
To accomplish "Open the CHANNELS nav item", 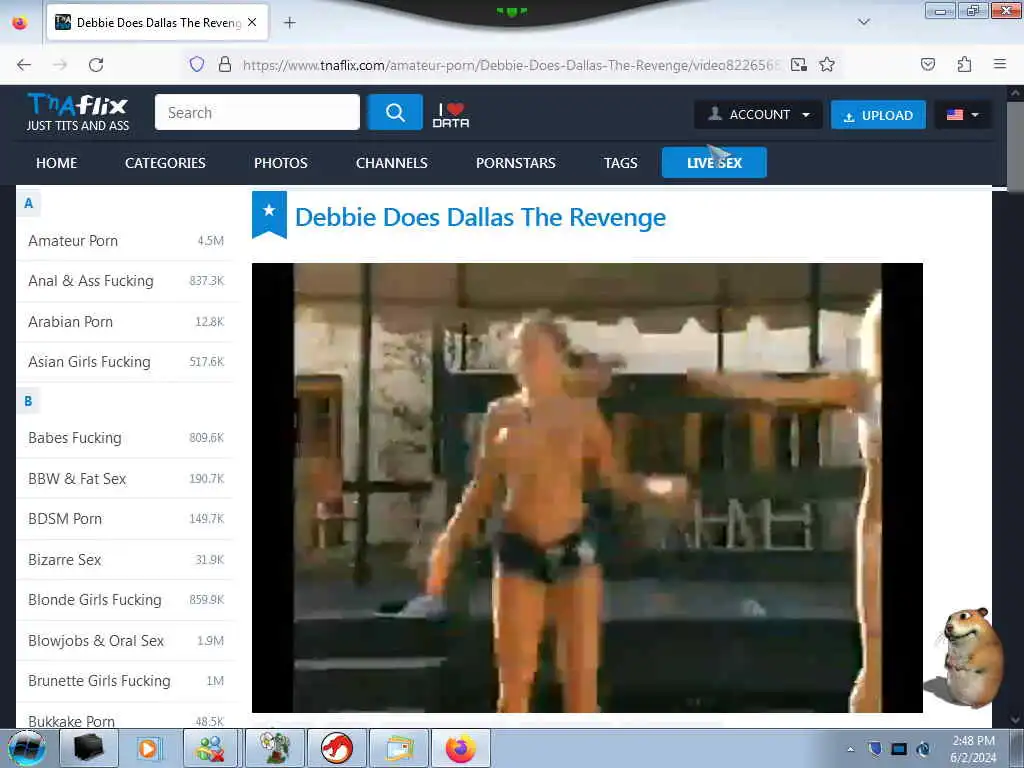I will pos(392,163).
